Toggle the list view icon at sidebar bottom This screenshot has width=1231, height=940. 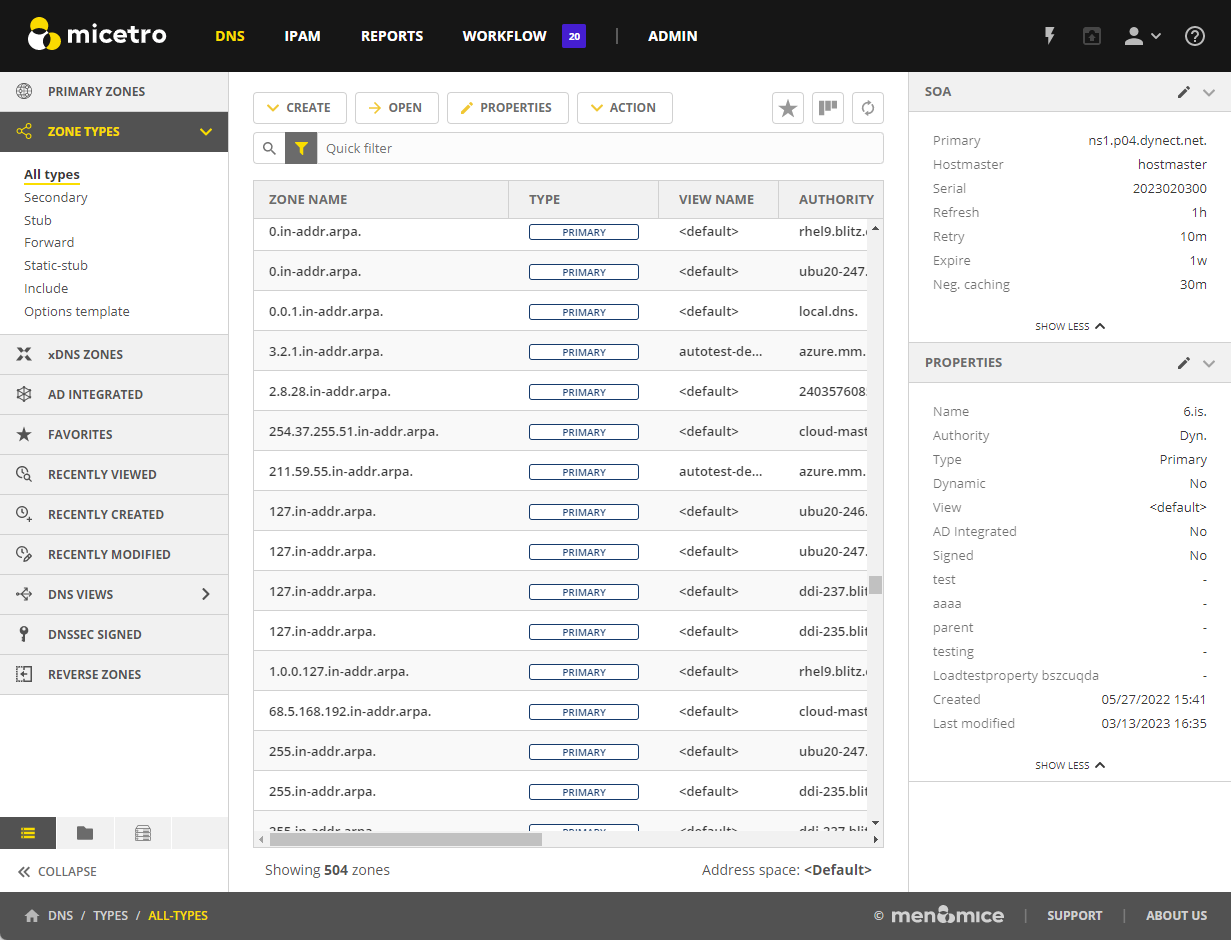tap(28, 833)
